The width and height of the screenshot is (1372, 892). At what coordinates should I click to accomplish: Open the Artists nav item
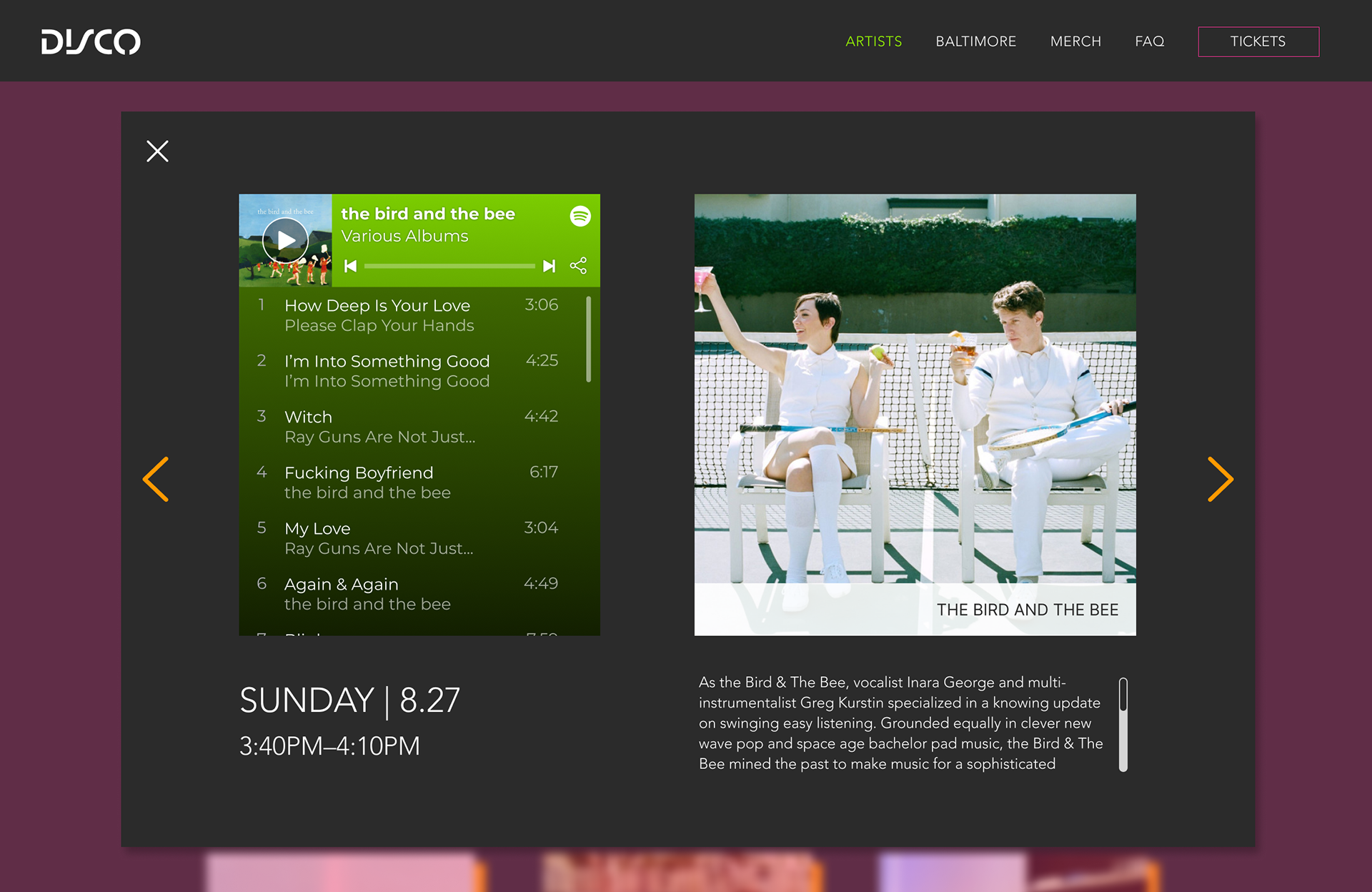874,41
